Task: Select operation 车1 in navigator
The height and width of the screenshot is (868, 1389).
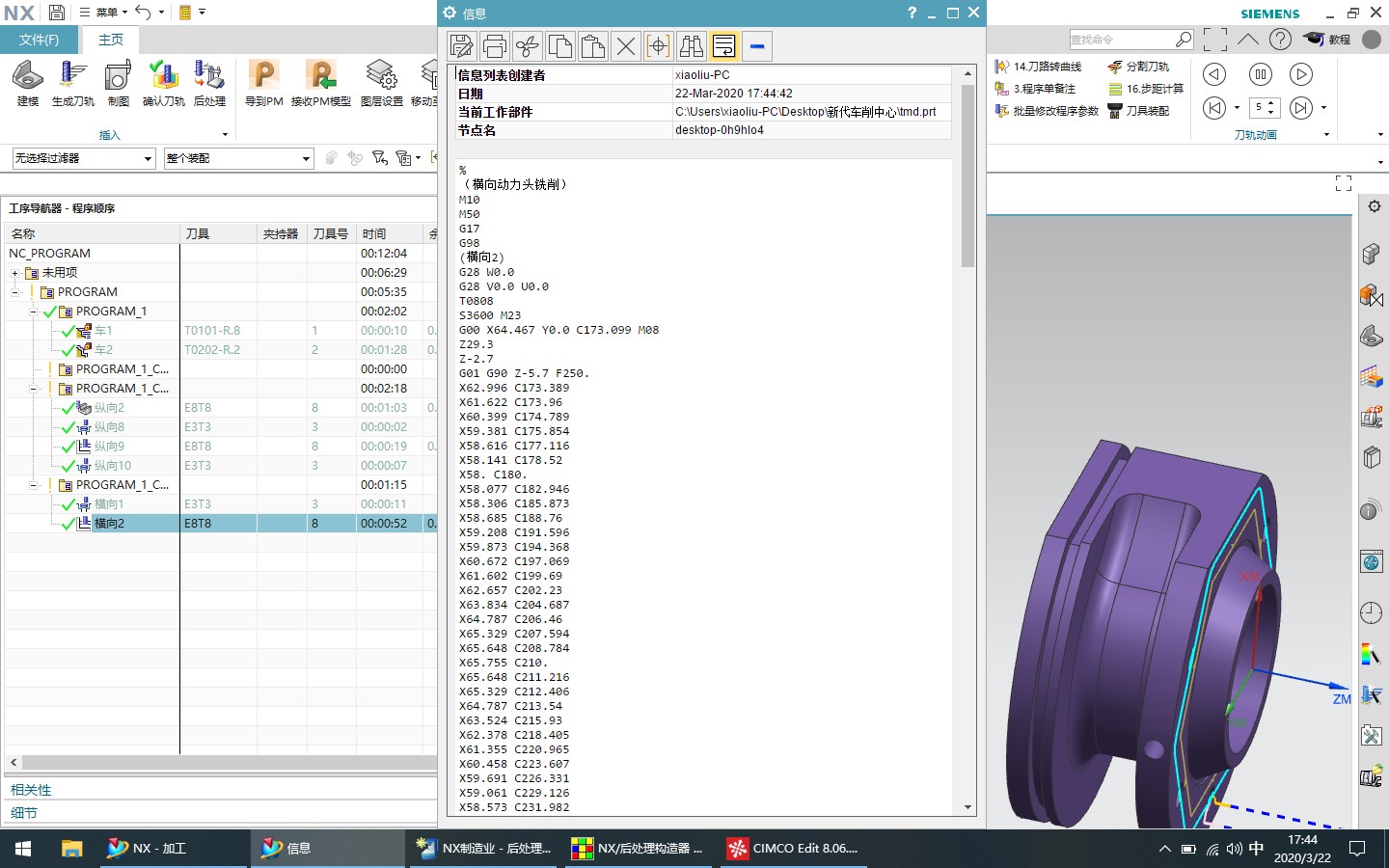Action: 103,331
